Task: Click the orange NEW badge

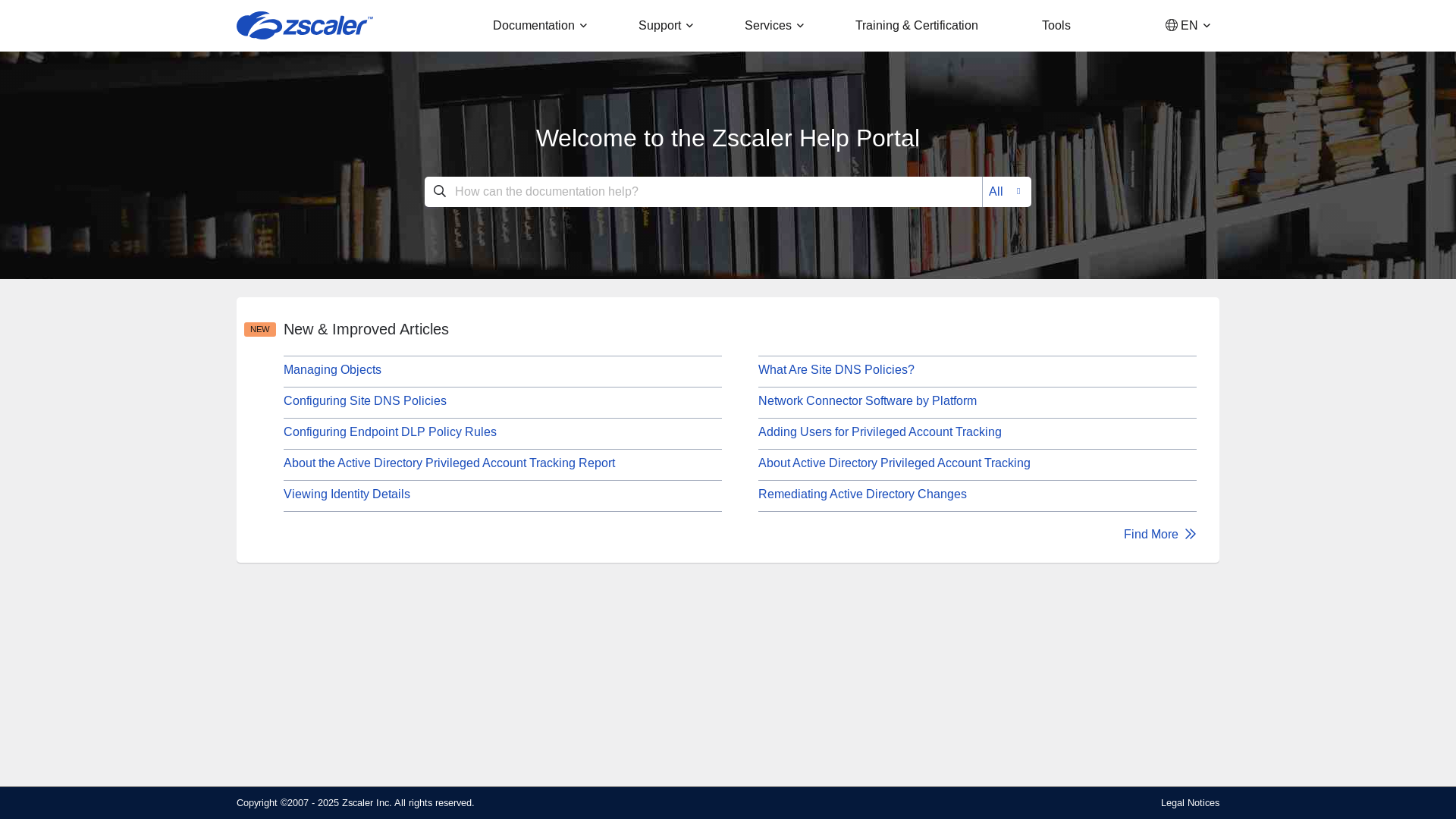Action: click(260, 329)
